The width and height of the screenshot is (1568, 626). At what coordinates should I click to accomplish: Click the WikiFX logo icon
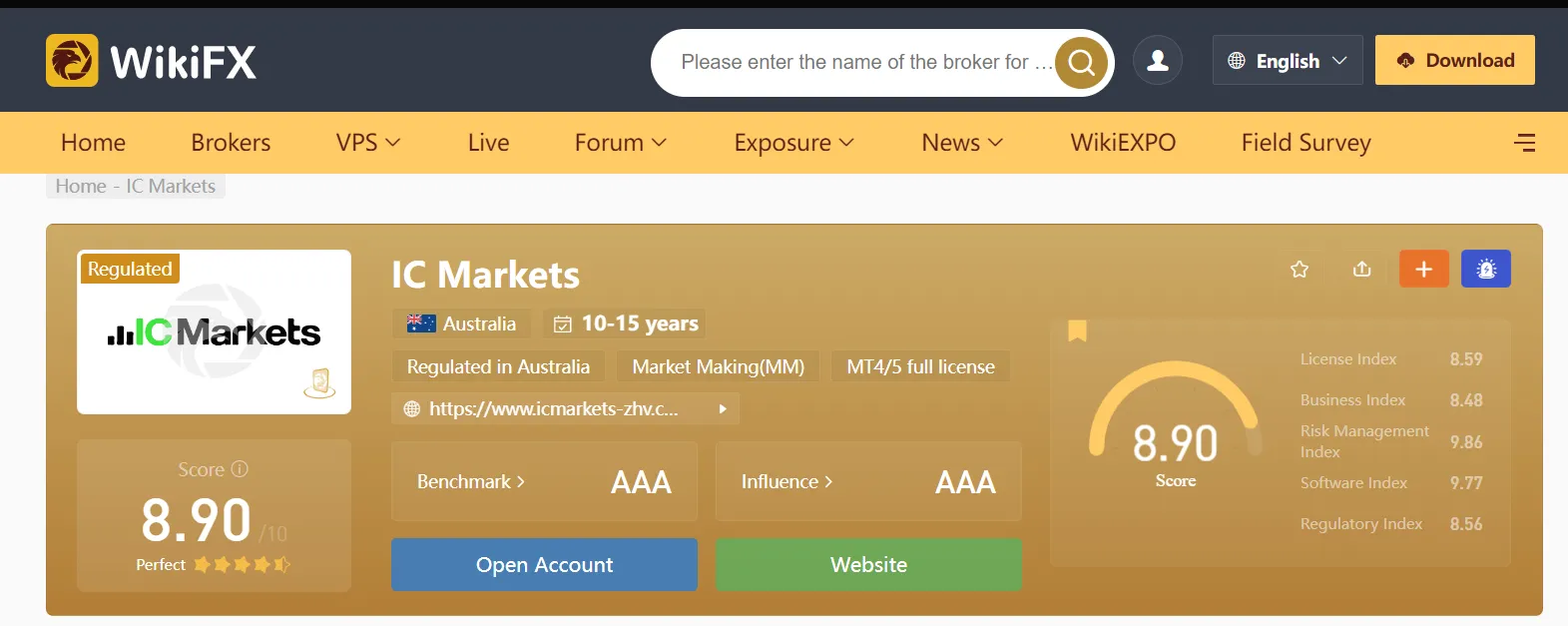coord(72,61)
